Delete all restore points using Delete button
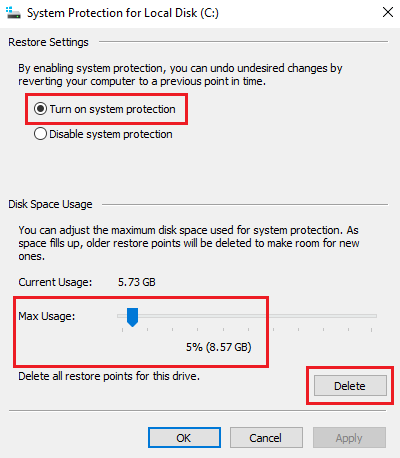Screen dimensions: 400x458 350,386
